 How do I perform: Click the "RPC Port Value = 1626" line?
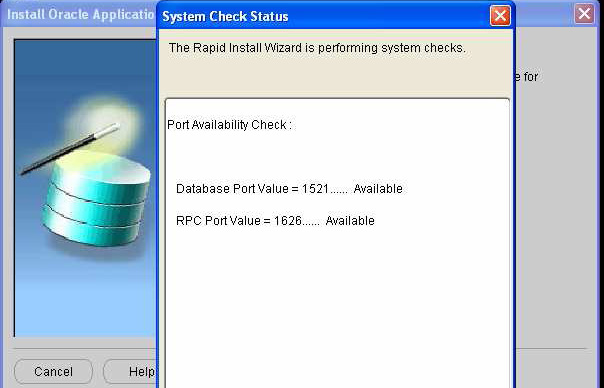pos(275,221)
